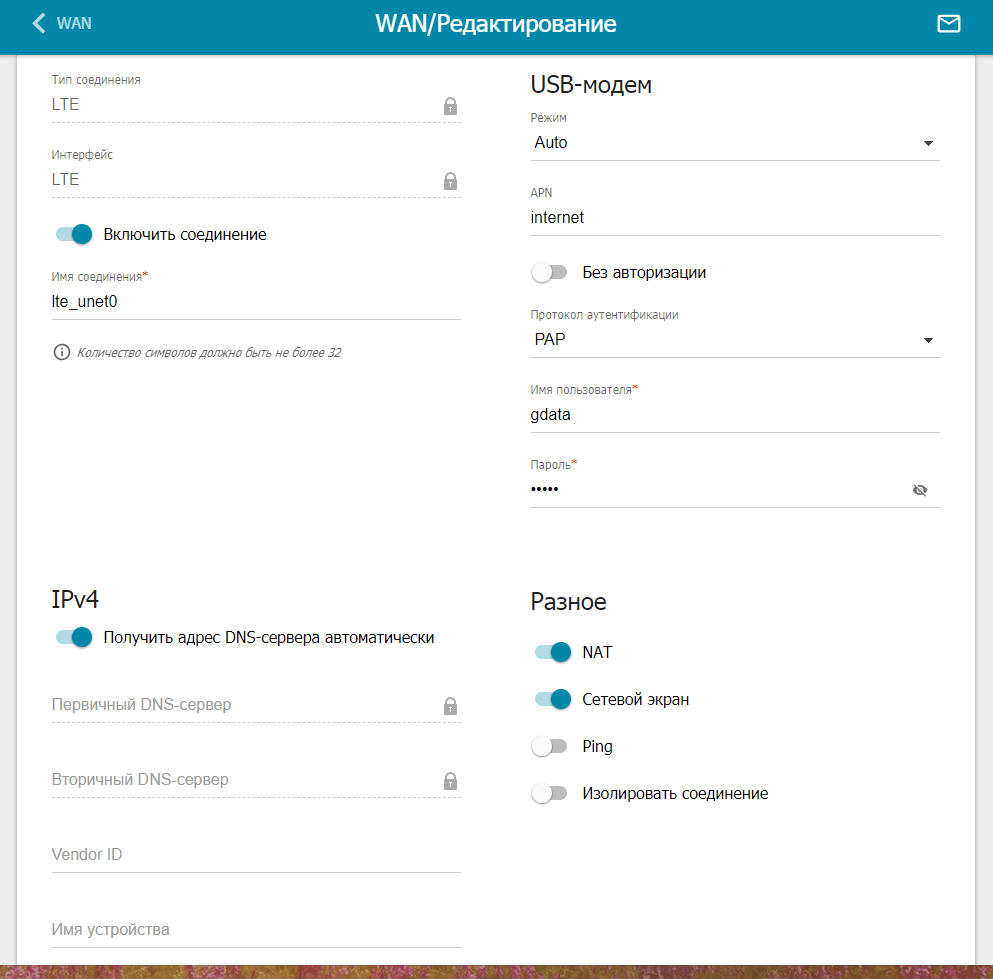This screenshot has height=979, width=993.
Task: Toggle Изолировать соединение switch
Action: click(550, 793)
